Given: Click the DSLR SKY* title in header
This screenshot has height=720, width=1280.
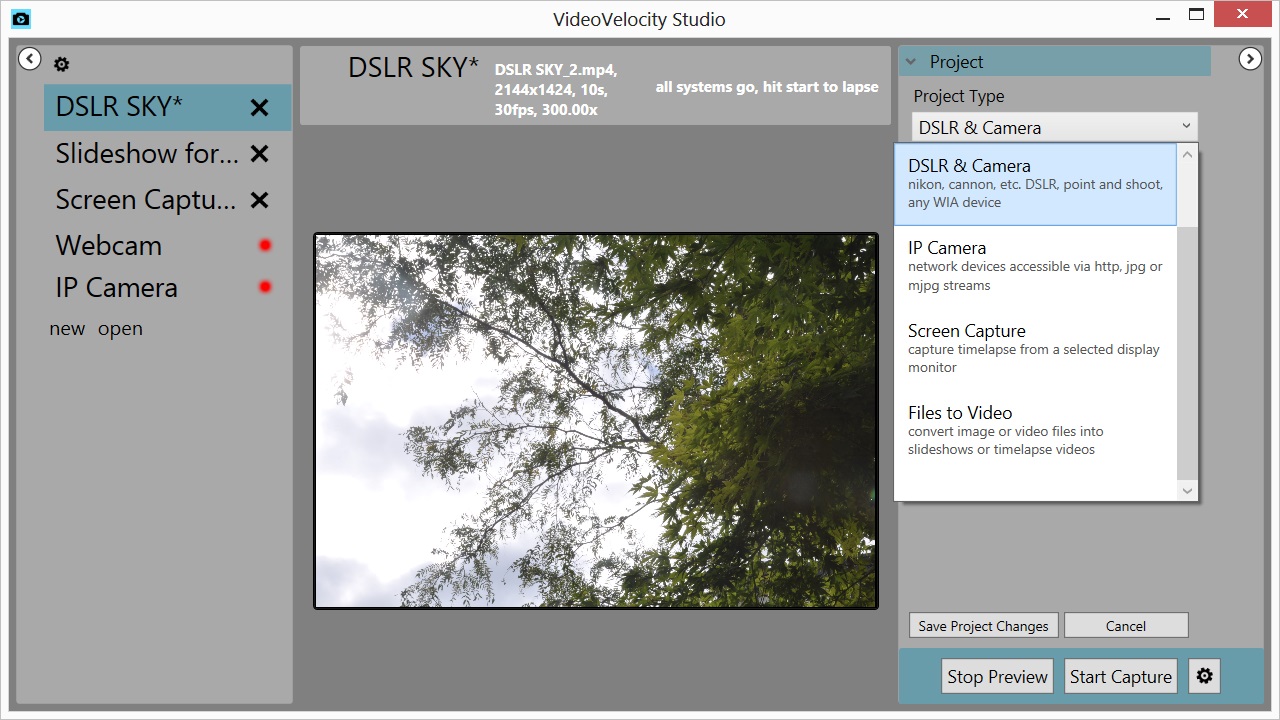Looking at the screenshot, I should coord(413,67).
